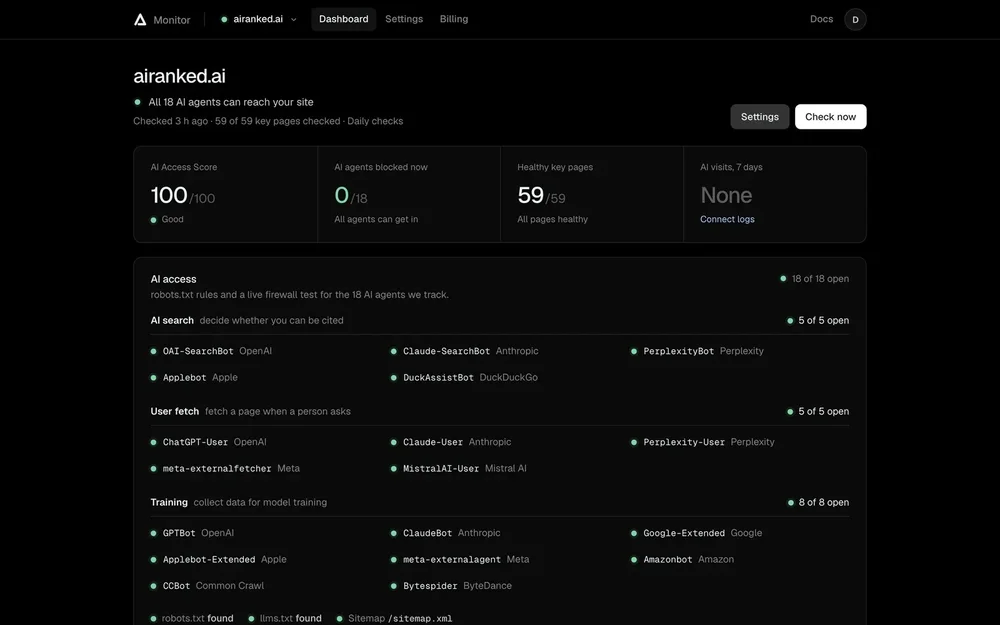
Task: Click the User fetch category label
Action: coord(175,411)
